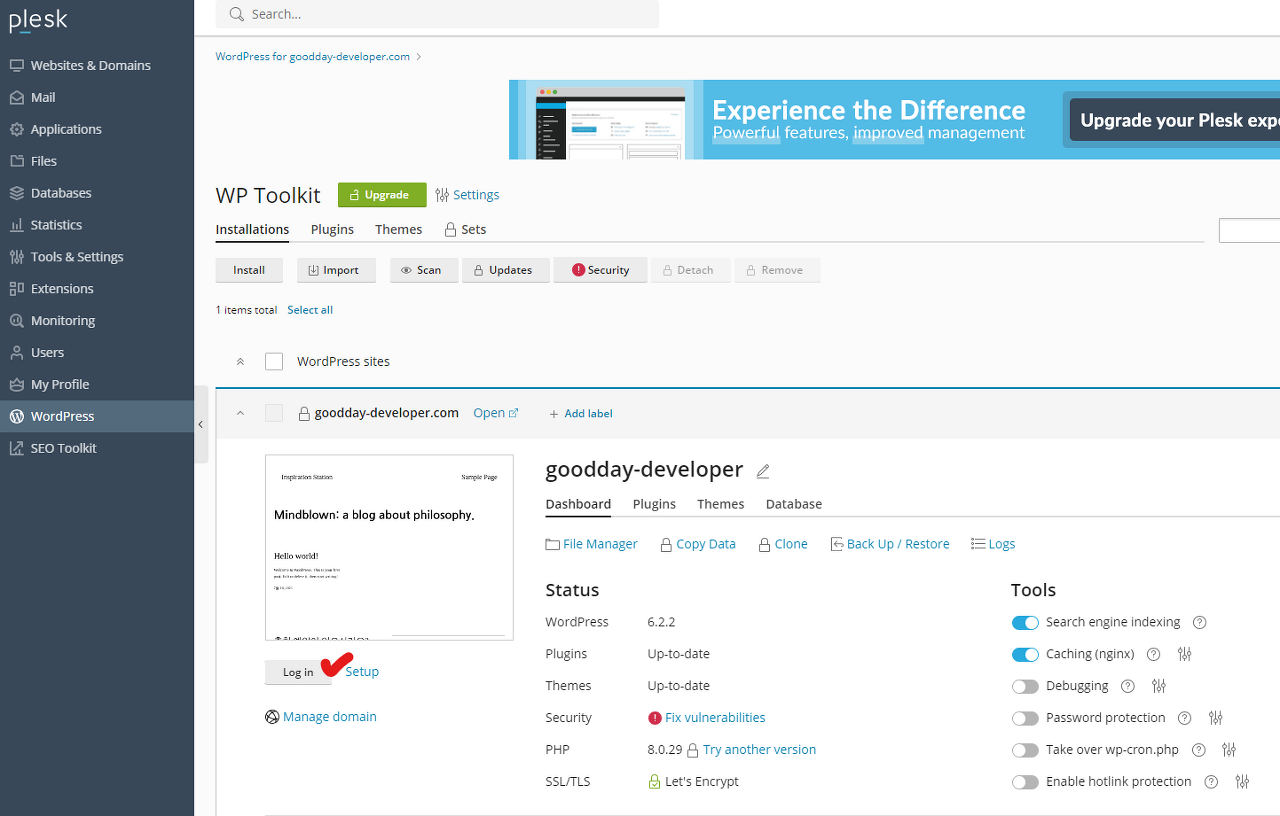1280x816 pixels.
Task: Click the Log in button
Action: (x=297, y=672)
